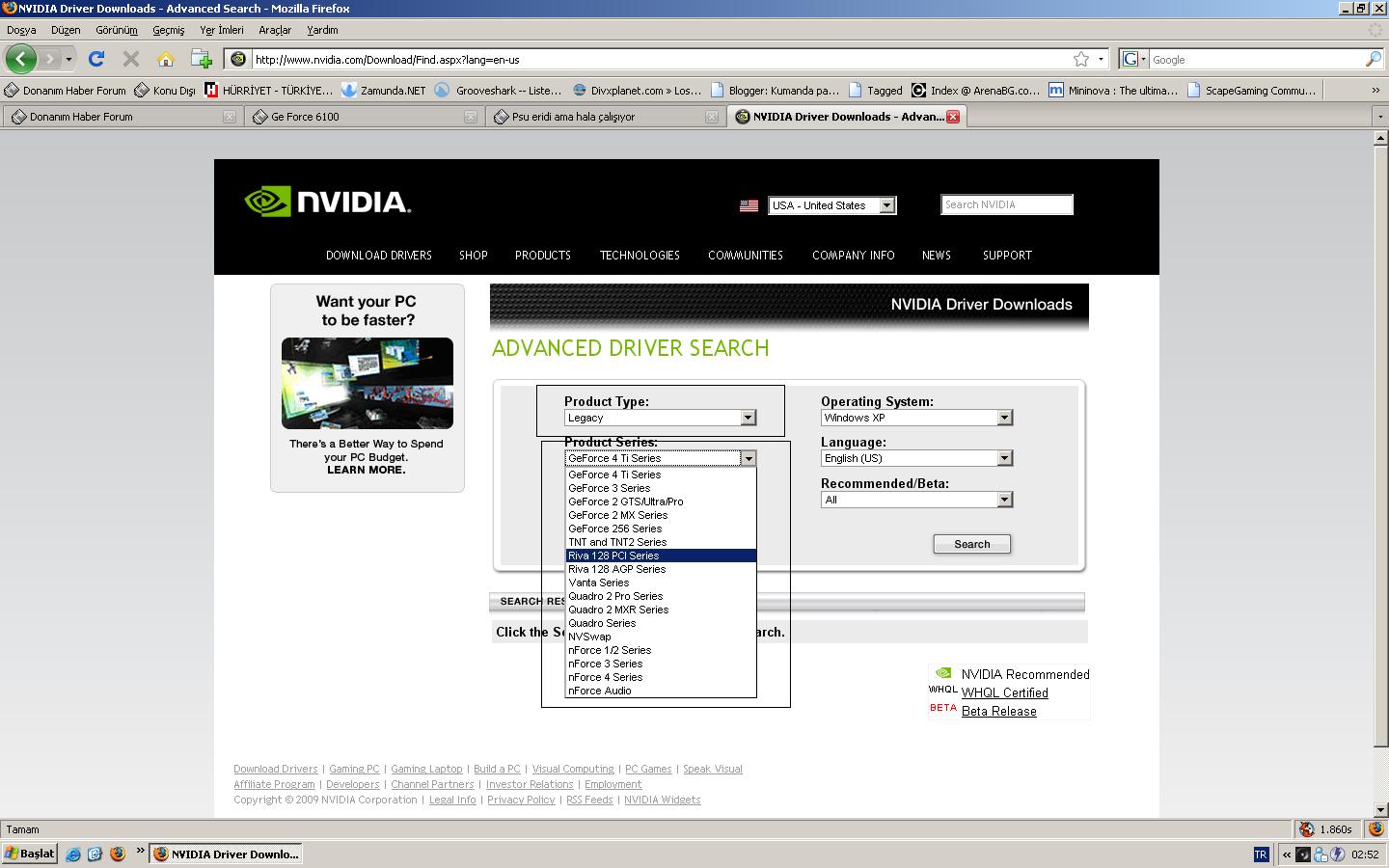This screenshot has height=868, width=1389.
Task: Click LEARN MORE in the sidebar ad
Action: pos(367,470)
